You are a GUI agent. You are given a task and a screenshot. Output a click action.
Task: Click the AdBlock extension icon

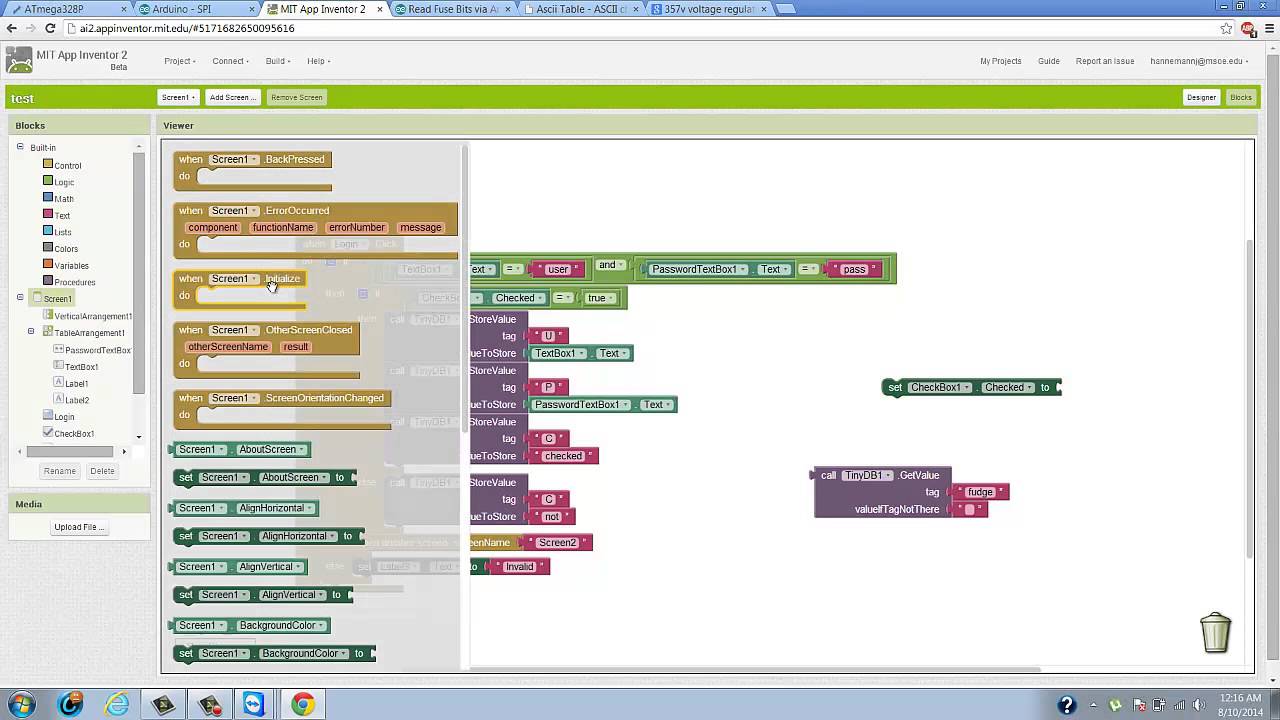coord(1248,29)
